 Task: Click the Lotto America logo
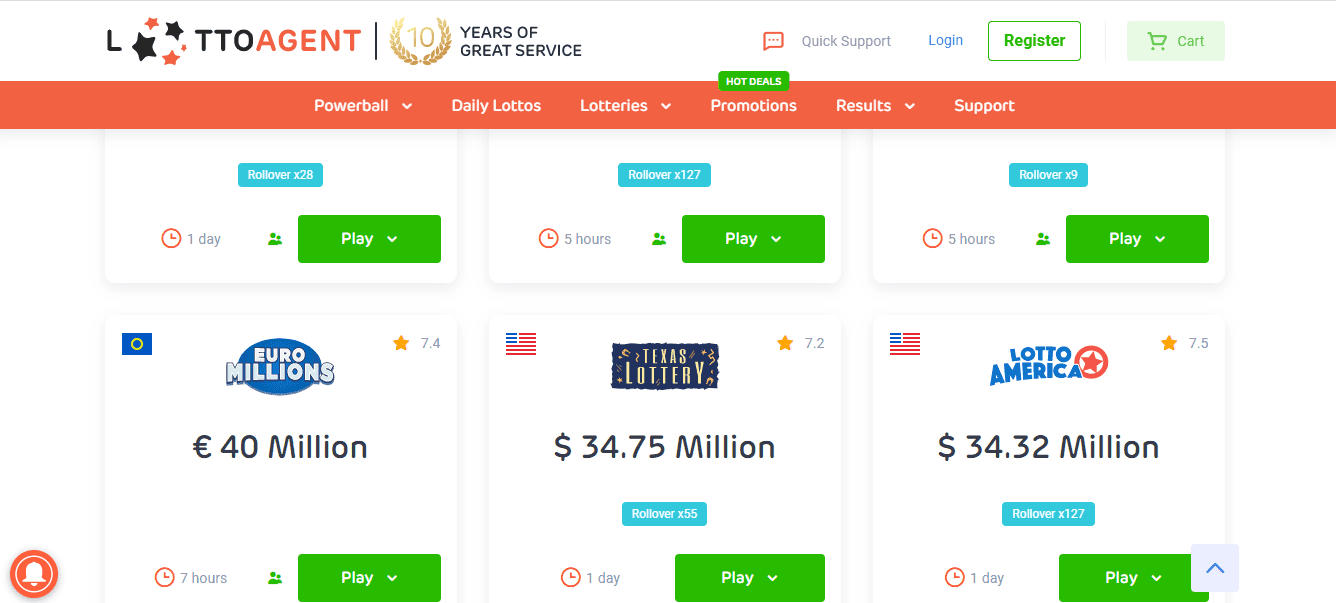[x=1049, y=366]
